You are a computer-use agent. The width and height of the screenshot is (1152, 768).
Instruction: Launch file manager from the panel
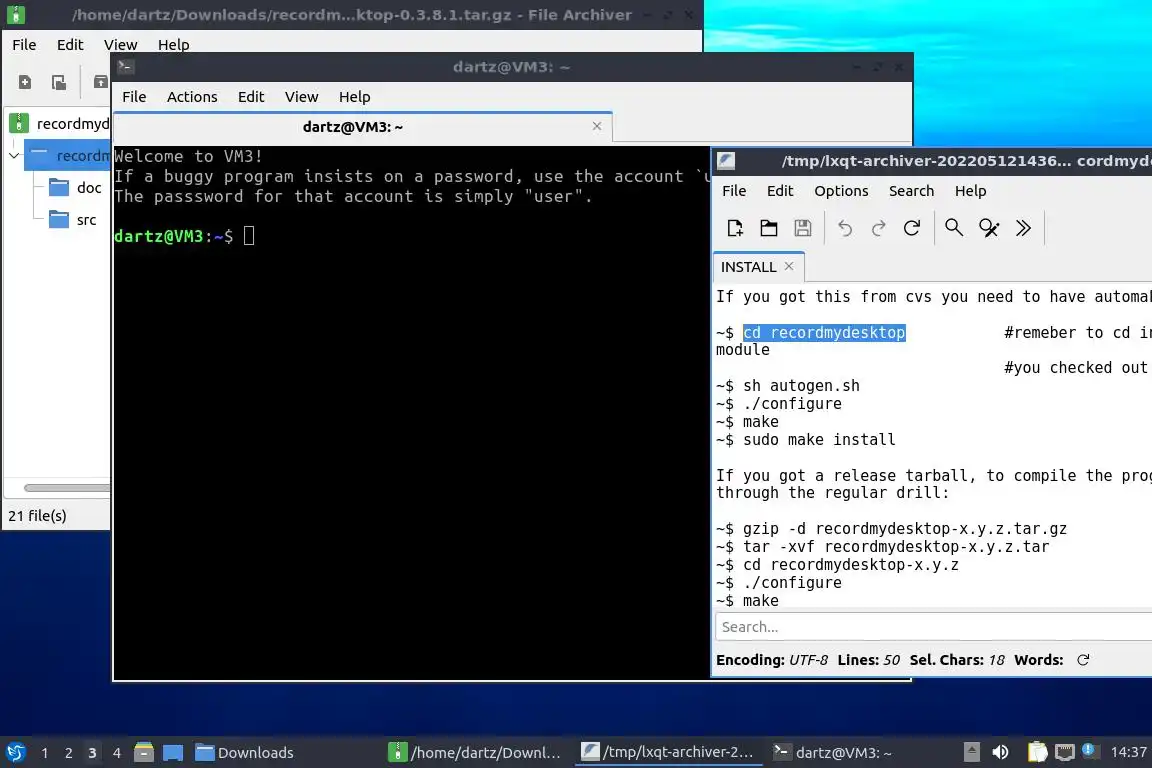click(144, 752)
